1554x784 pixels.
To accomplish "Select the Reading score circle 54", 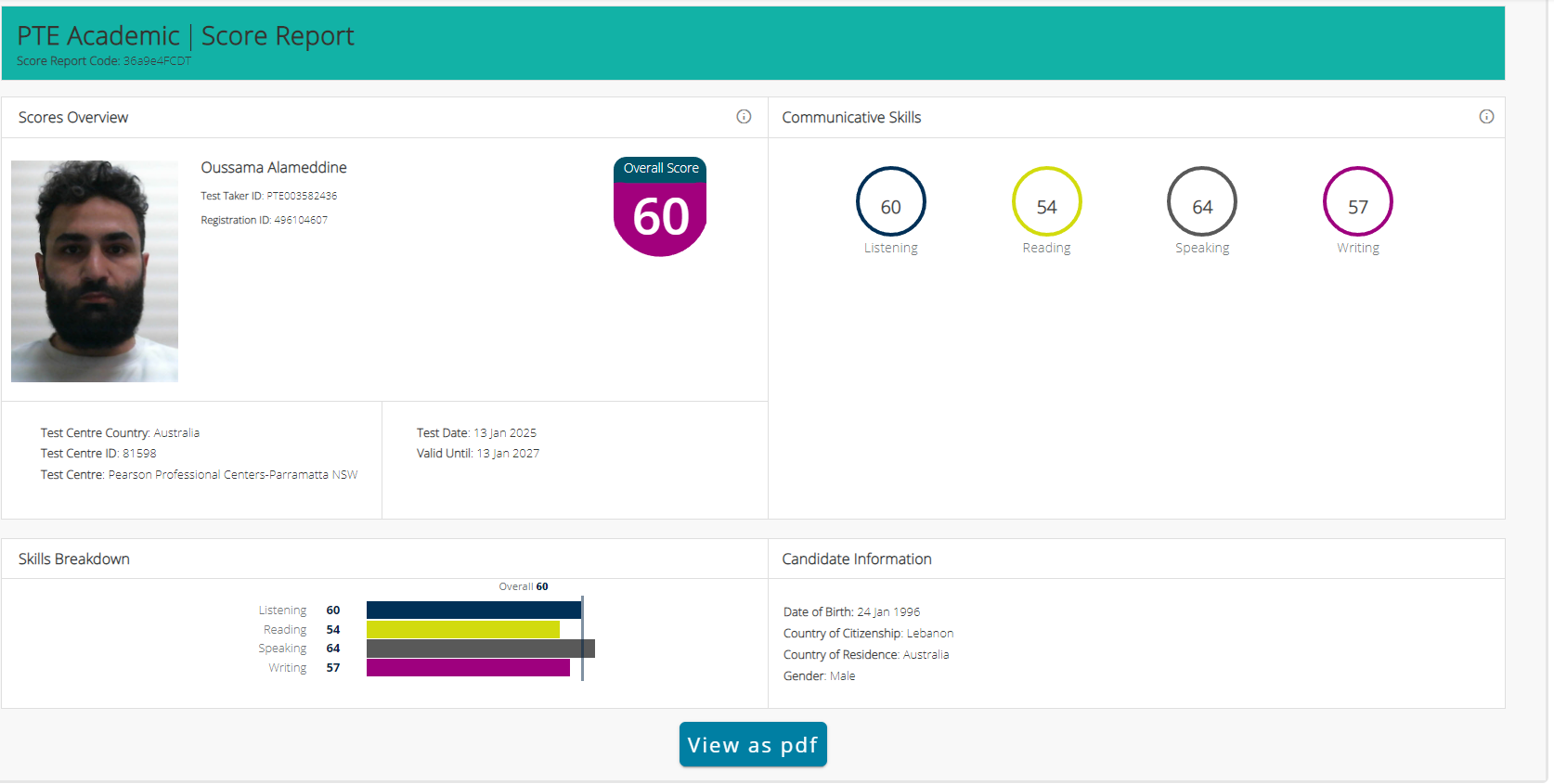I will (1046, 201).
